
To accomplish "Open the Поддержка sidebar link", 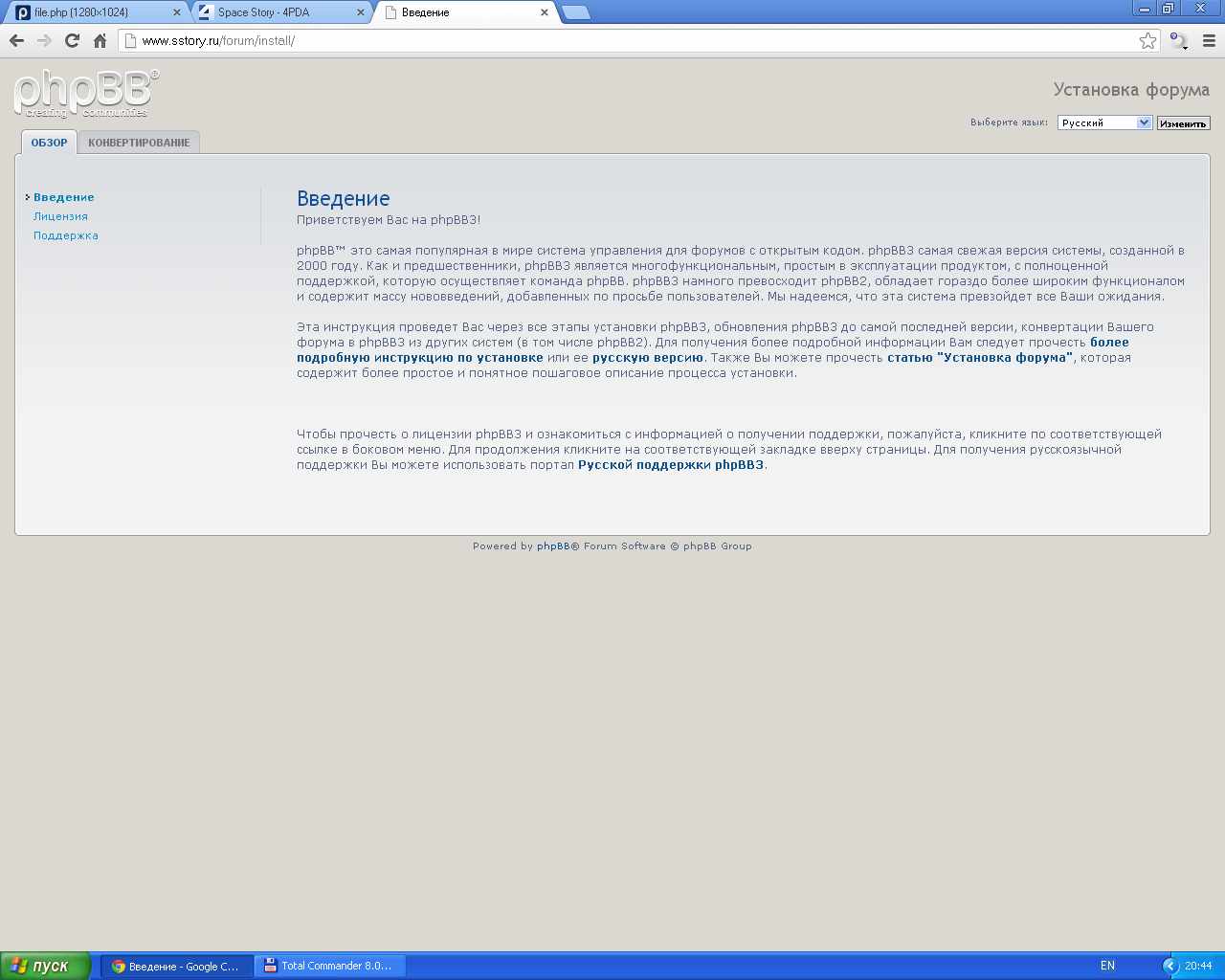I will tap(66, 235).
